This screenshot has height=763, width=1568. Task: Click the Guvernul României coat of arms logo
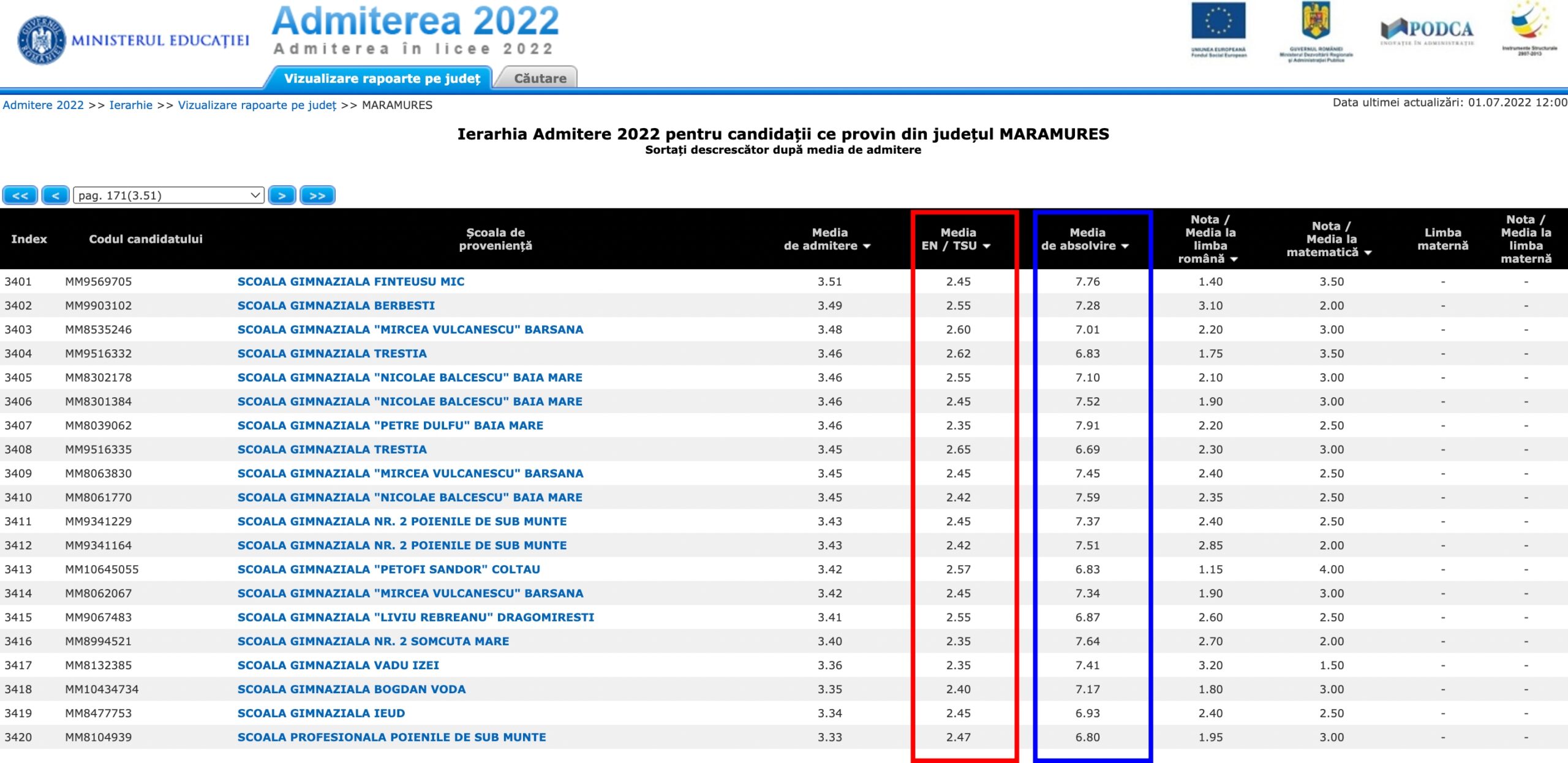coord(1316,32)
